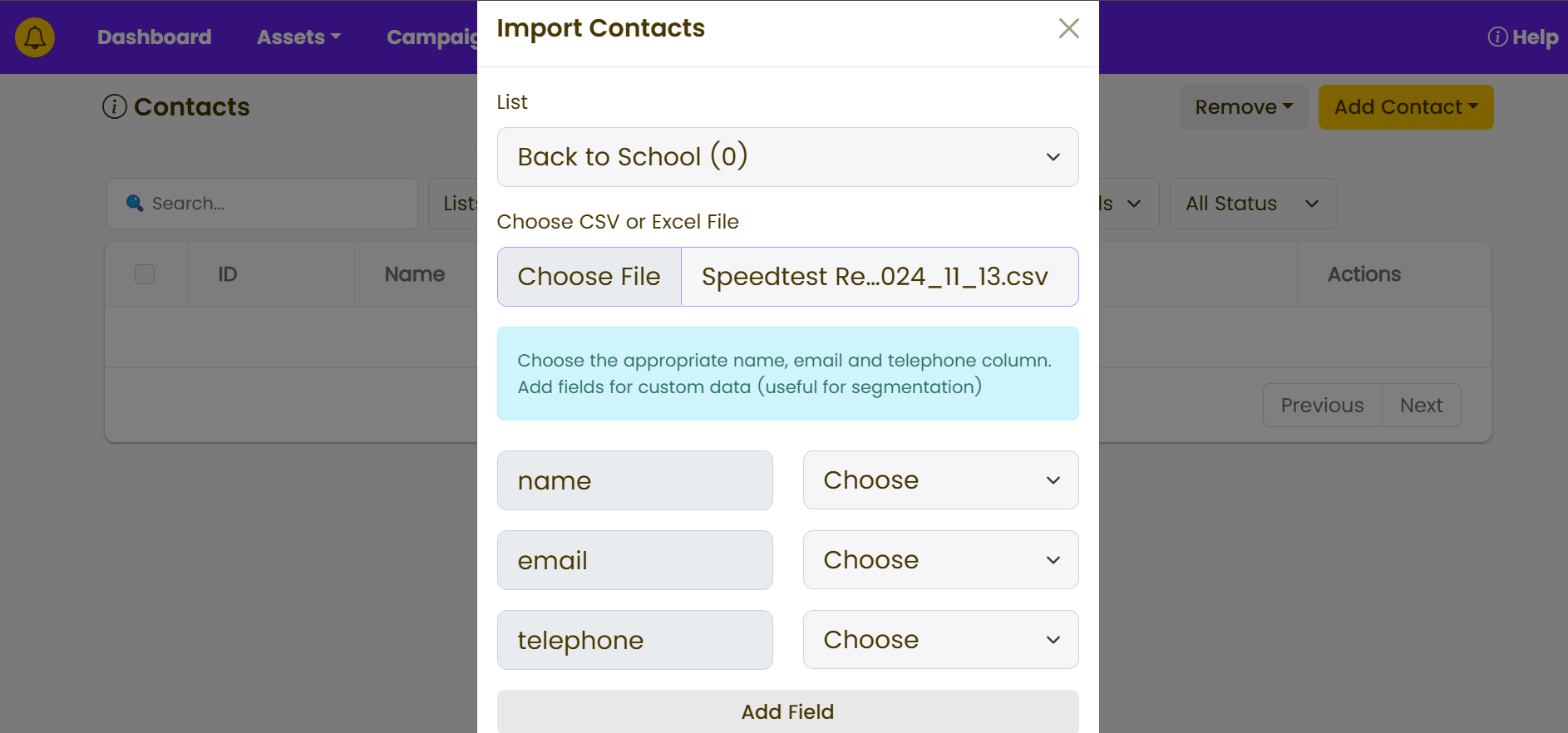Click the search magnifier icon
The height and width of the screenshot is (733, 1568).
click(135, 203)
